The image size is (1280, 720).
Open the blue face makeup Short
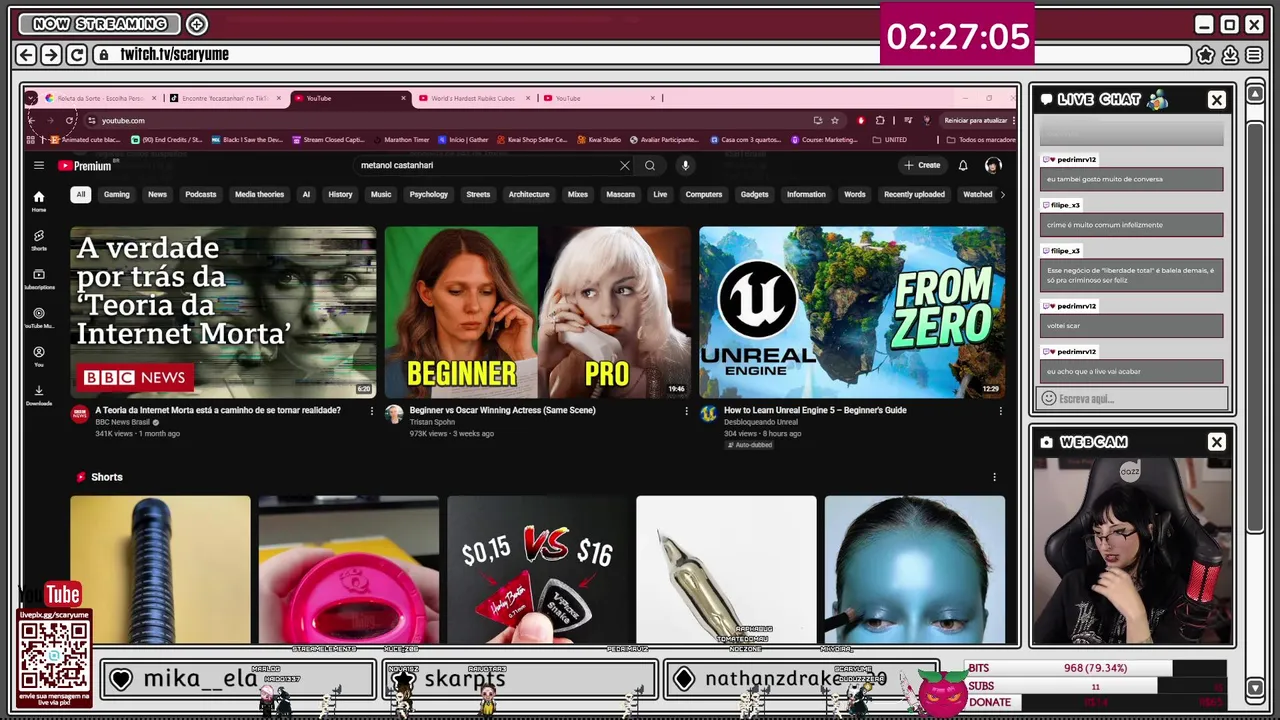pos(915,570)
